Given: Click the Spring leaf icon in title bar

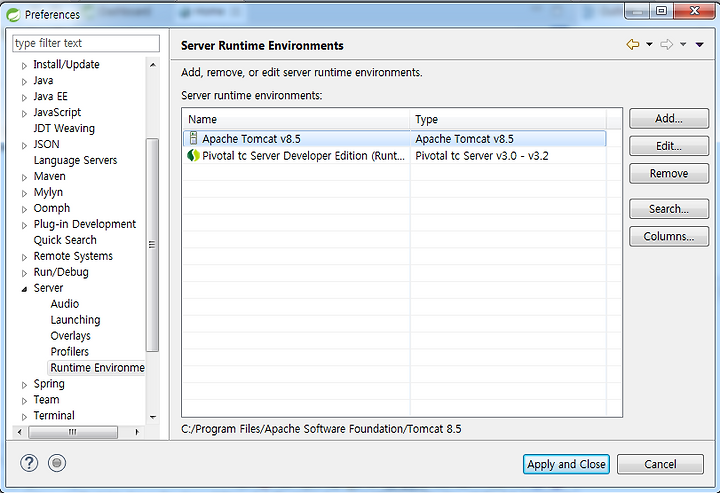Looking at the screenshot, I should tap(13, 15).
